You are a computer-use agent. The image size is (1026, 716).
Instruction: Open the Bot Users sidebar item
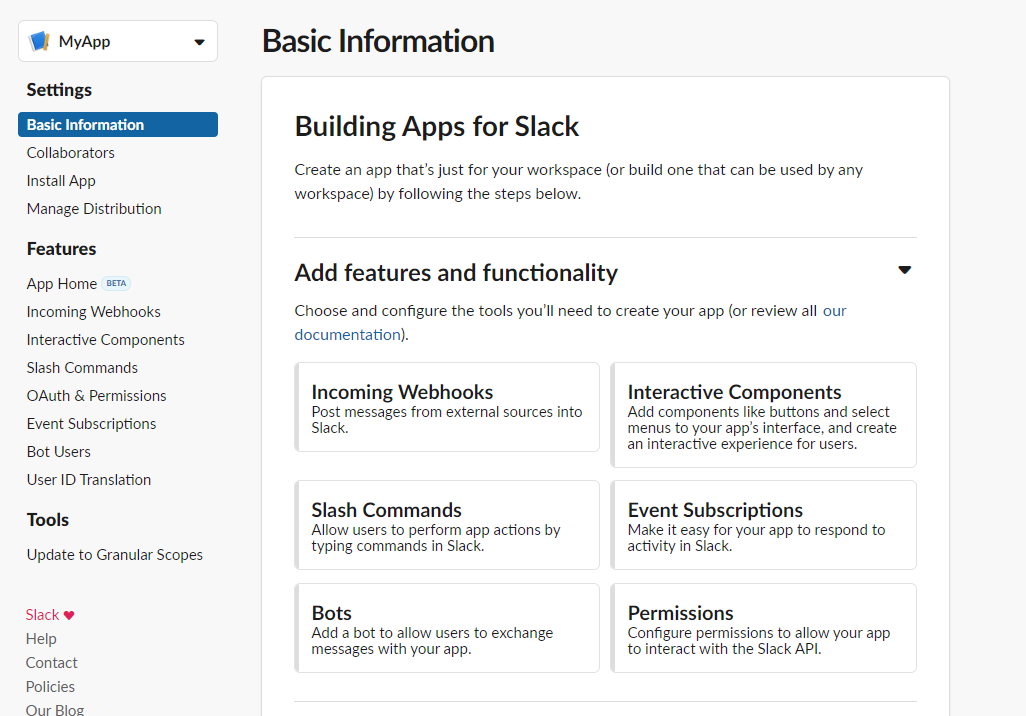(59, 452)
